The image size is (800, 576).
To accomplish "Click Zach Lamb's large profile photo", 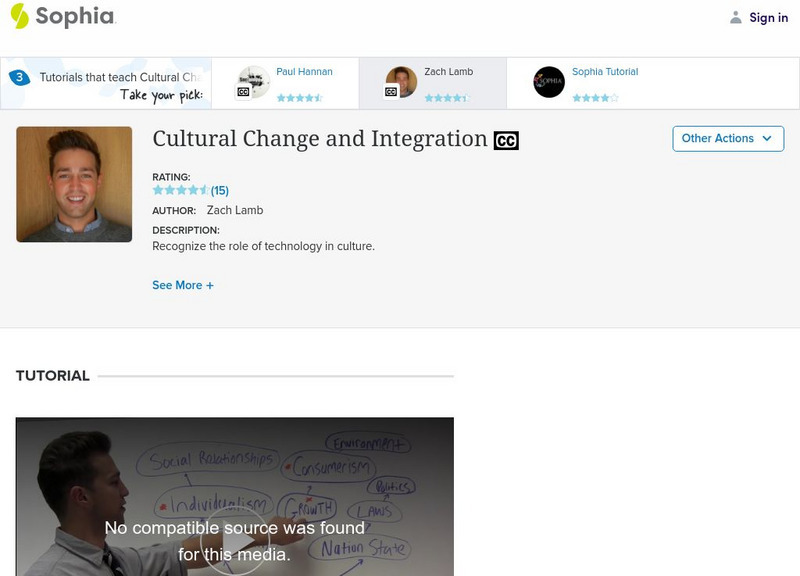I will 74,184.
